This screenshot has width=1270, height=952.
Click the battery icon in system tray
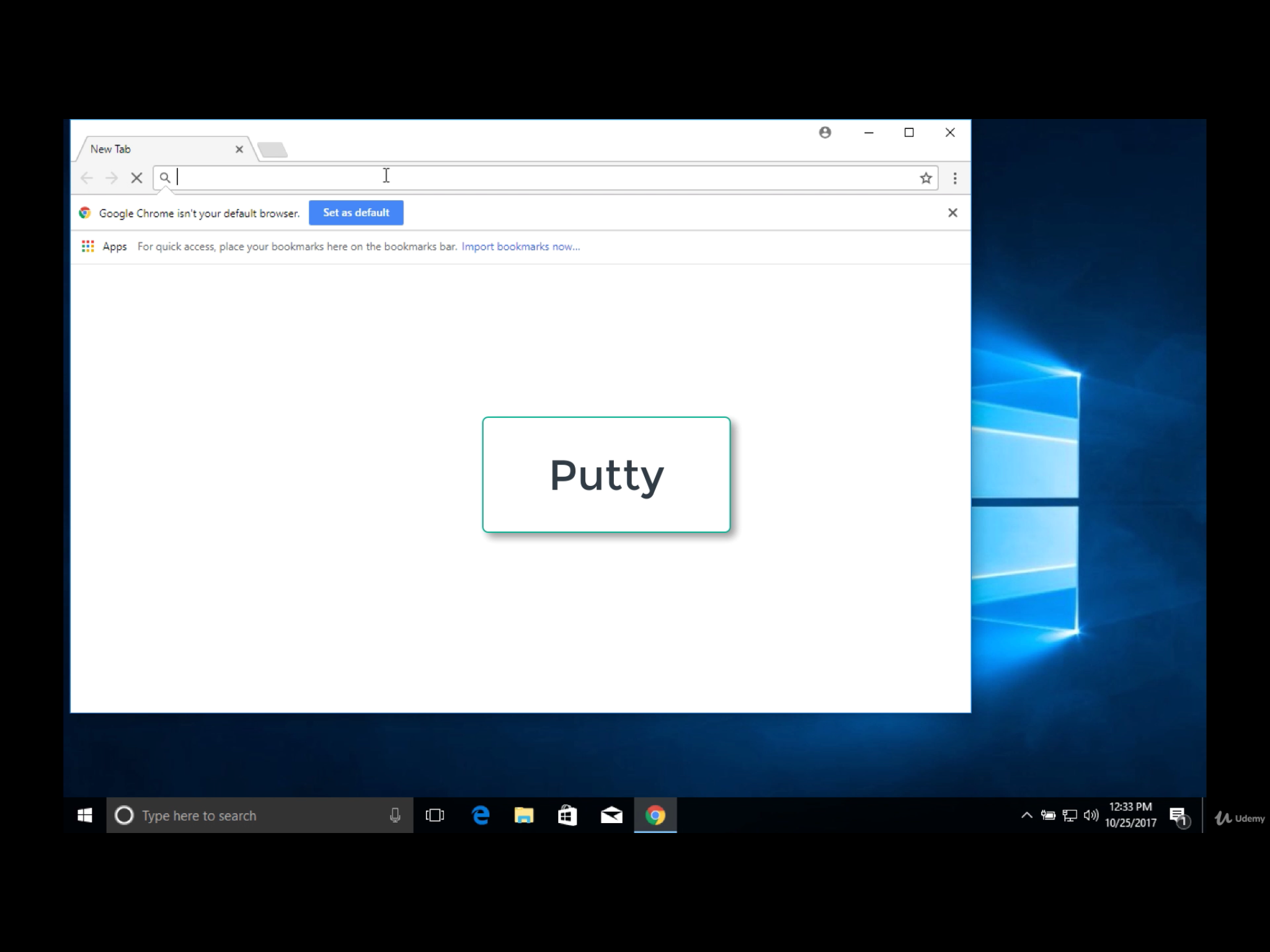coord(1048,816)
